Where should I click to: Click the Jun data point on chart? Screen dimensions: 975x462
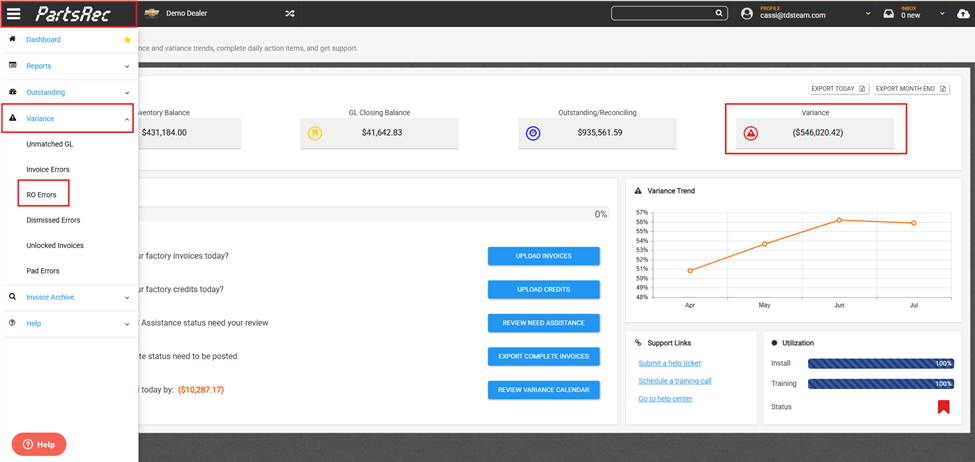[839, 220]
